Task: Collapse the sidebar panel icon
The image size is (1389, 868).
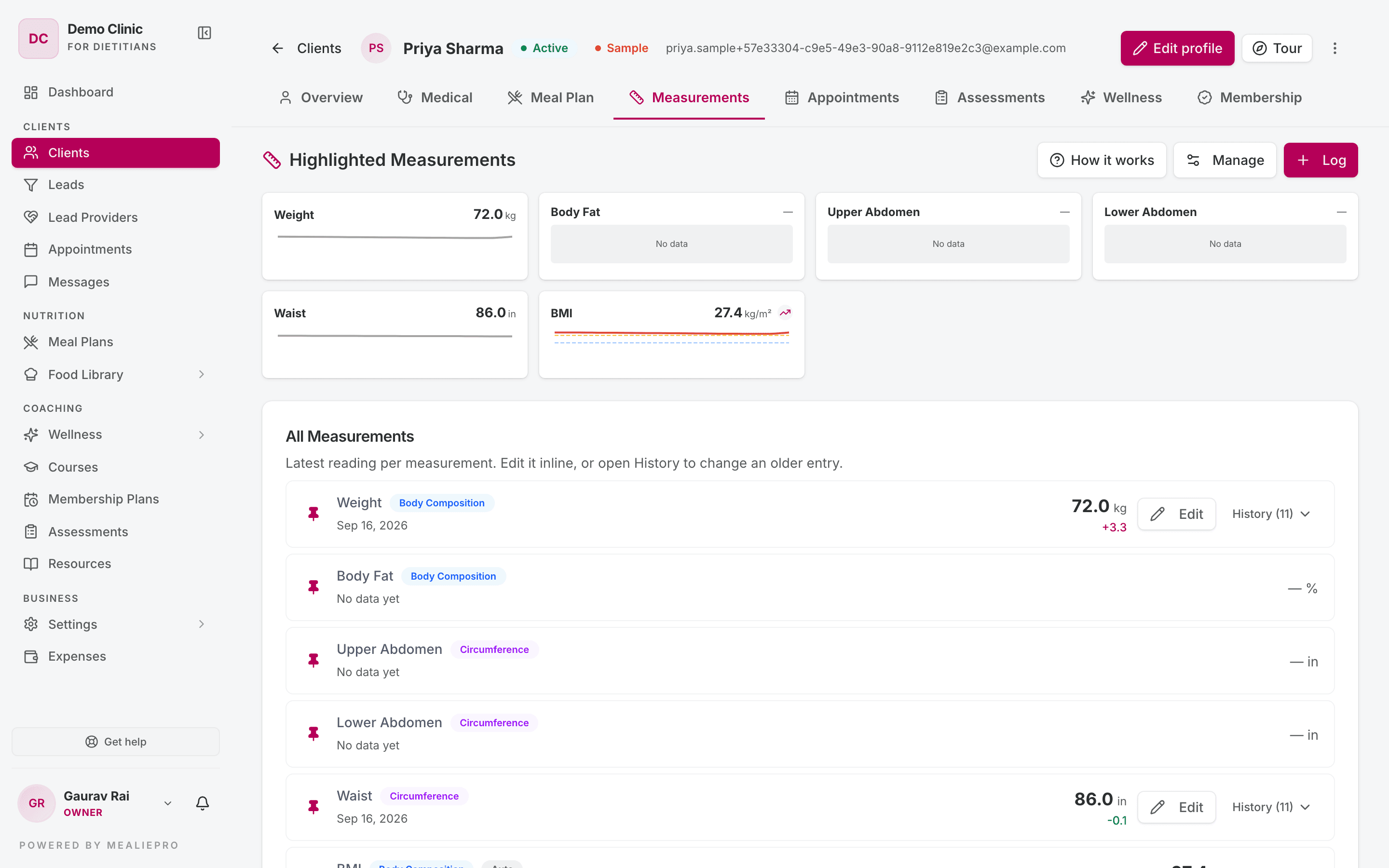Action: [x=204, y=33]
